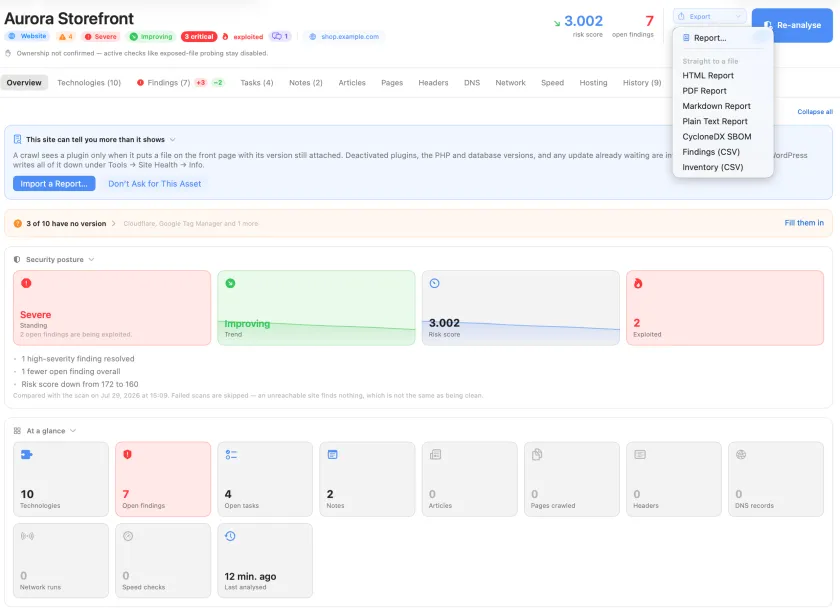Click the orange question icon in version banner
This screenshot has height=612, width=840.
point(18,223)
